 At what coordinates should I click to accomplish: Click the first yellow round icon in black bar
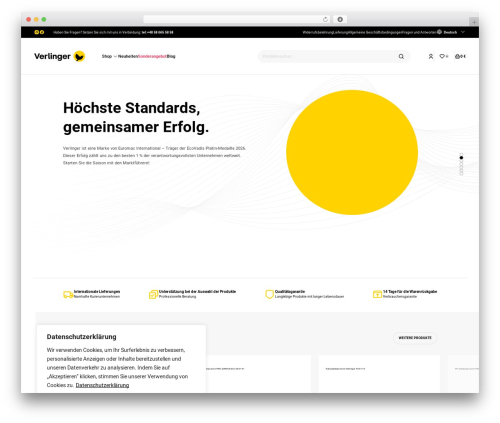click(37, 32)
